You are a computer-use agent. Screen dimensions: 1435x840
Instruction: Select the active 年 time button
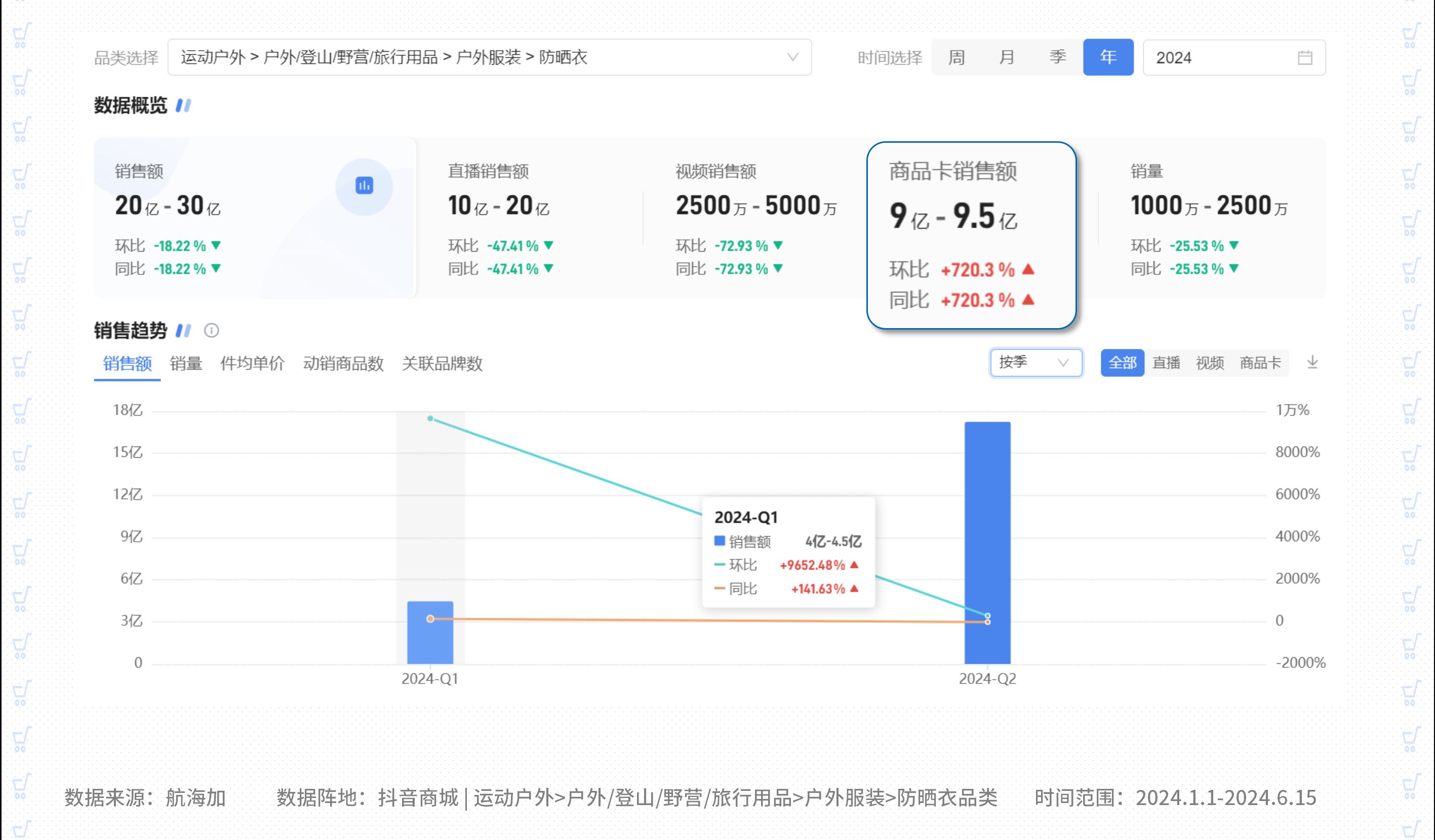(x=1107, y=58)
